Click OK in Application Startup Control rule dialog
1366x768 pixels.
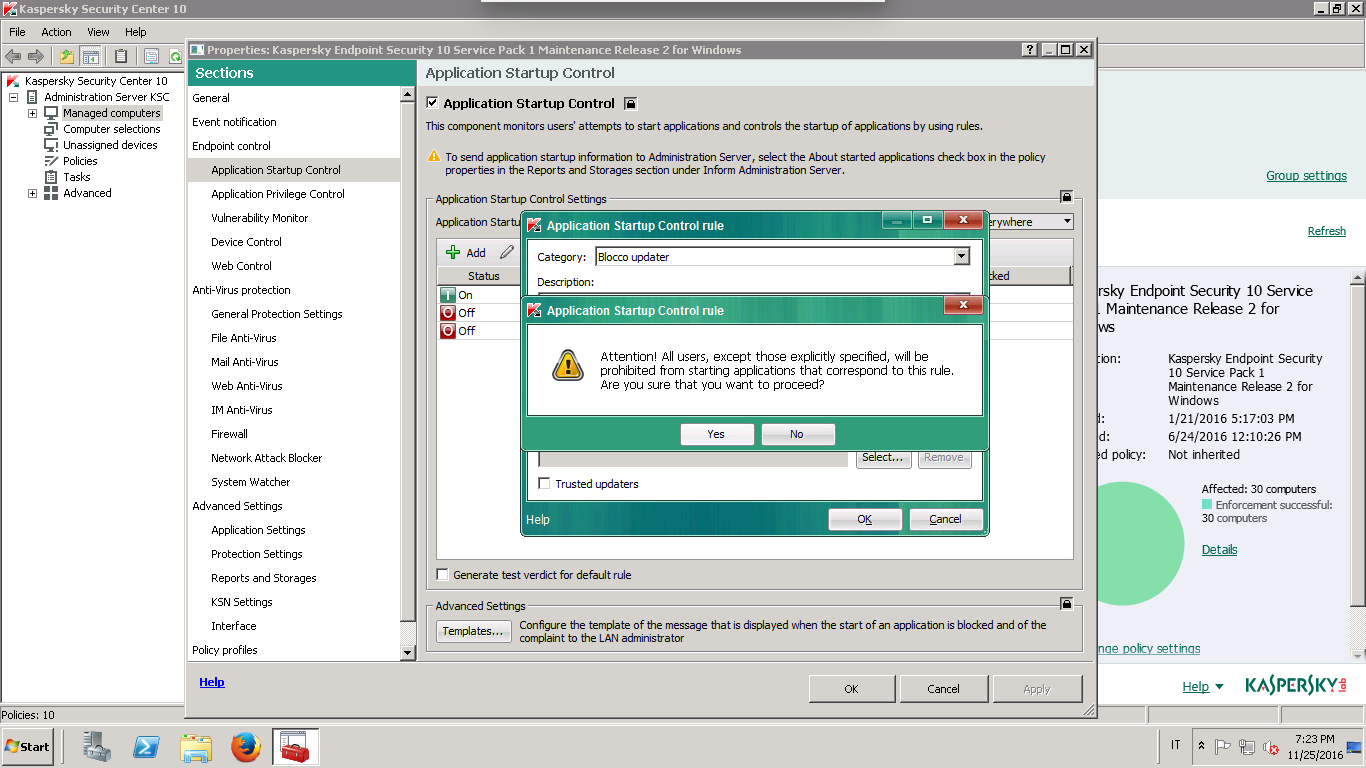click(865, 519)
